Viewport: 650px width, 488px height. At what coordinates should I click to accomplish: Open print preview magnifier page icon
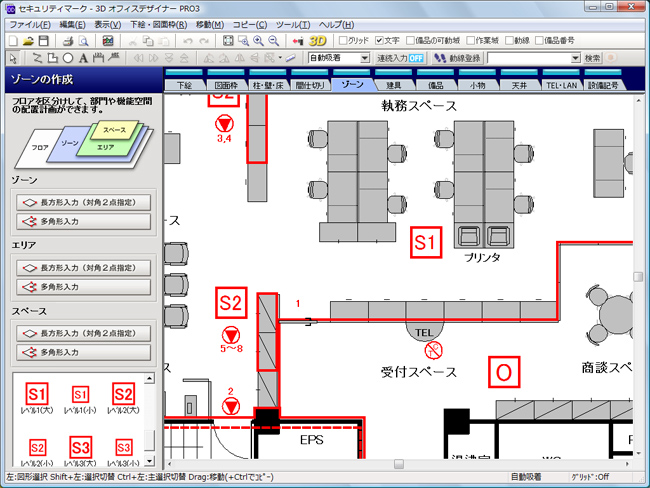pos(83,41)
